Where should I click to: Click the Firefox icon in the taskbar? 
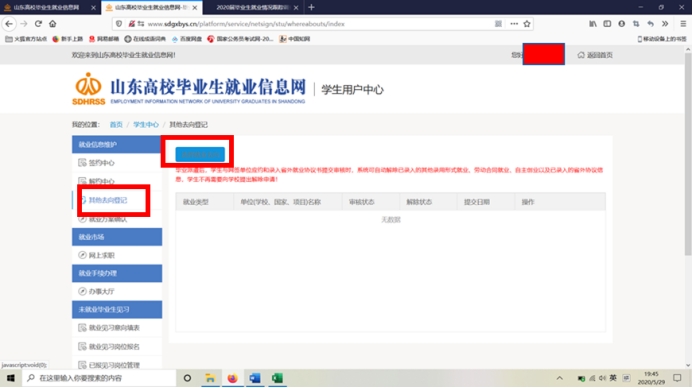click(x=232, y=378)
